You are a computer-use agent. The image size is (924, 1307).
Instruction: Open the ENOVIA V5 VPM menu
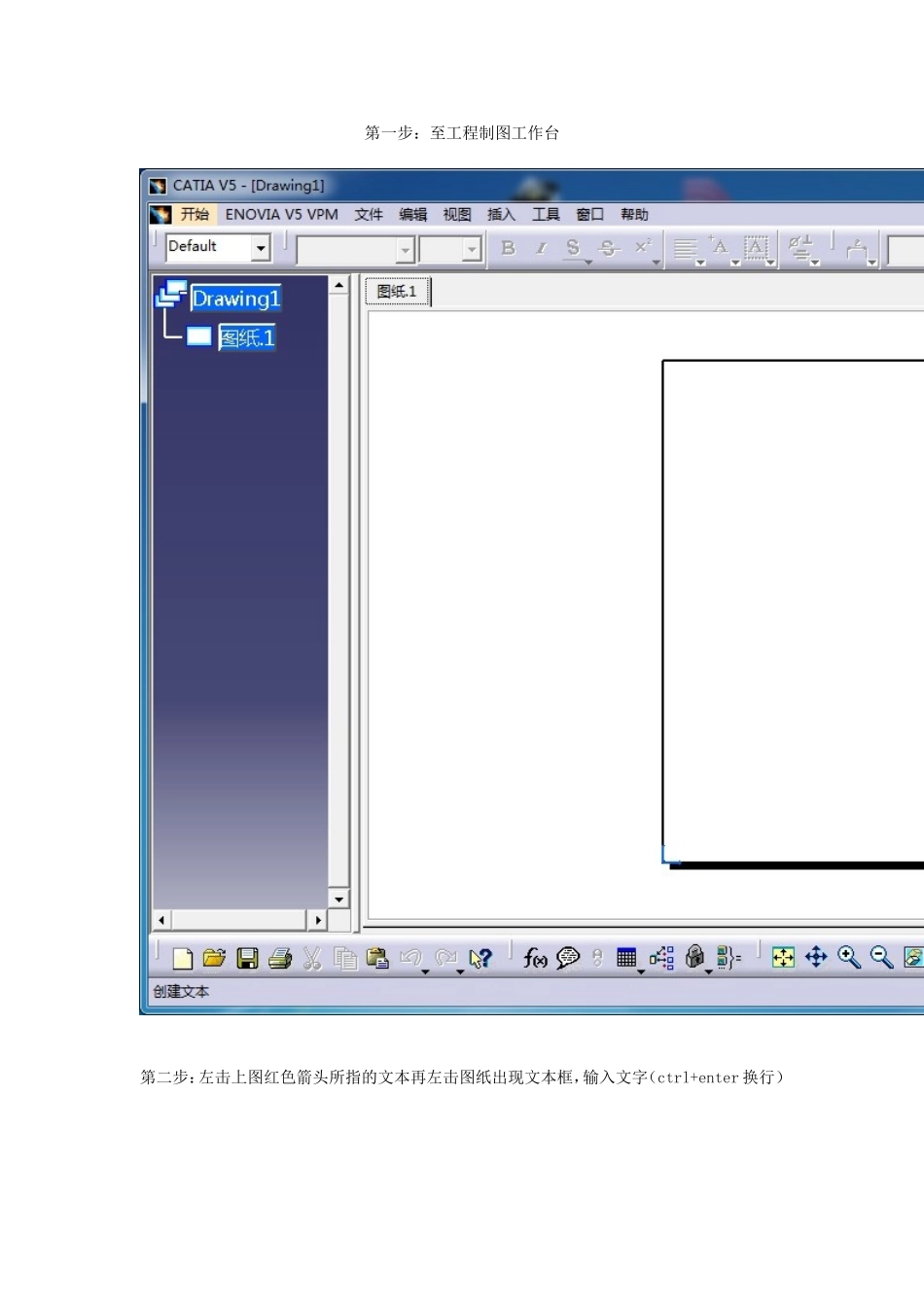[x=282, y=215]
